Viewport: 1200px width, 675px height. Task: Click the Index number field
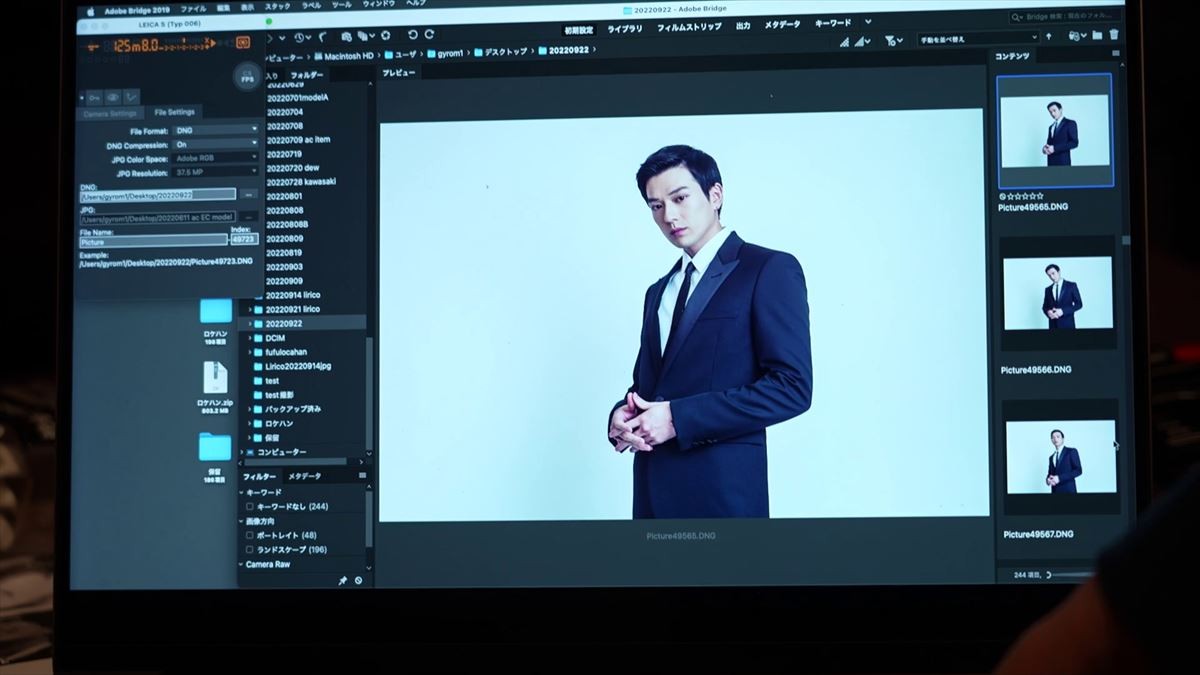click(x=244, y=240)
